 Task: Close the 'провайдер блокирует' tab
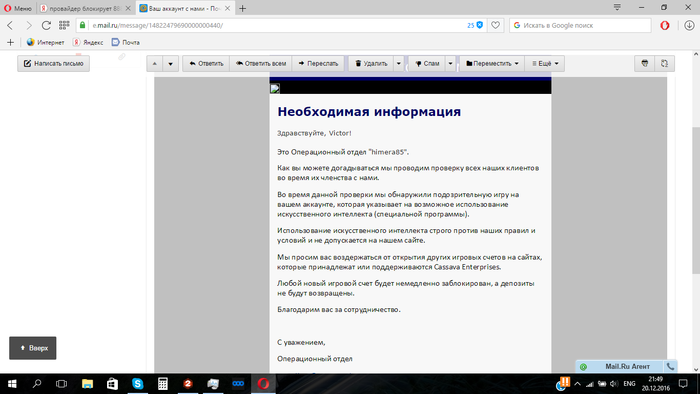(128, 8)
